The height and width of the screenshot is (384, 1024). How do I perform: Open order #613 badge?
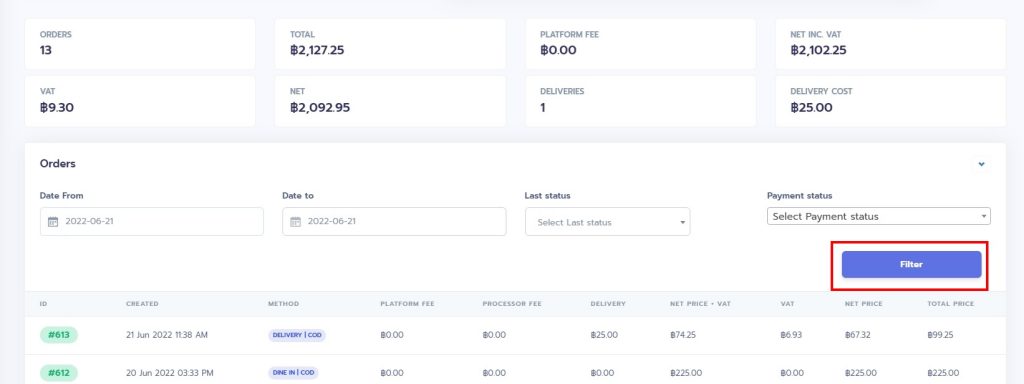point(59,335)
